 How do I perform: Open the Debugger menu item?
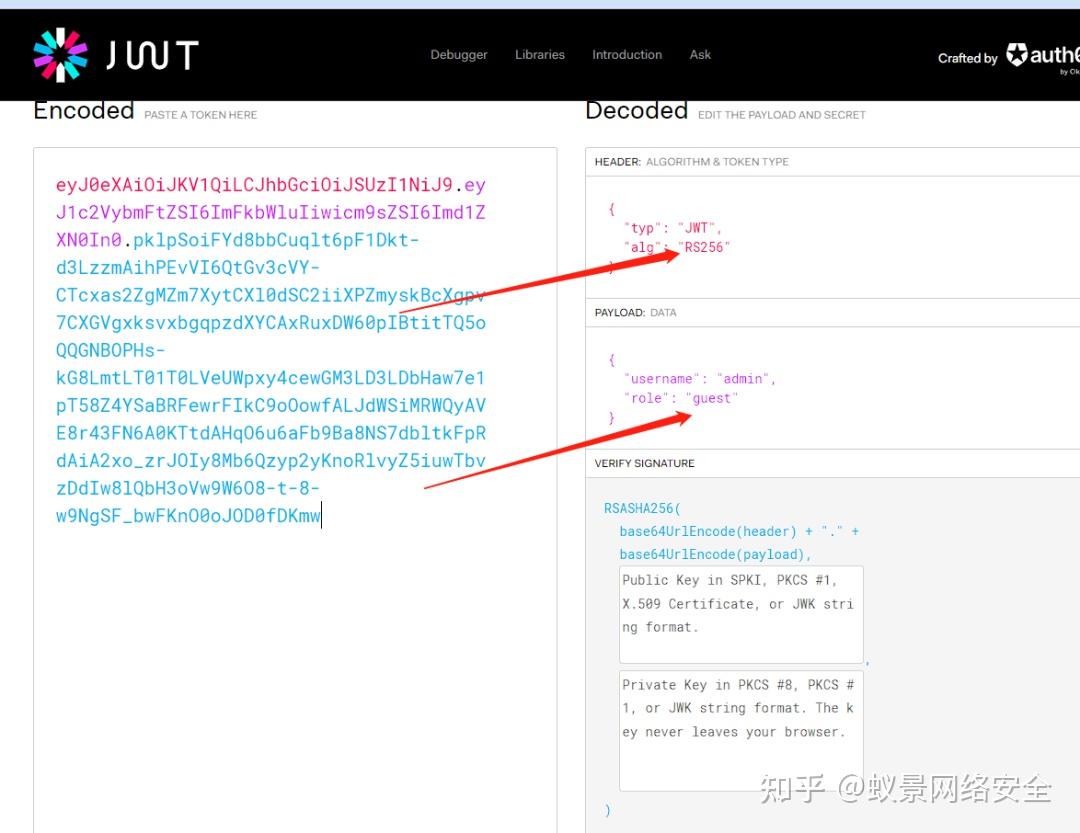click(458, 55)
